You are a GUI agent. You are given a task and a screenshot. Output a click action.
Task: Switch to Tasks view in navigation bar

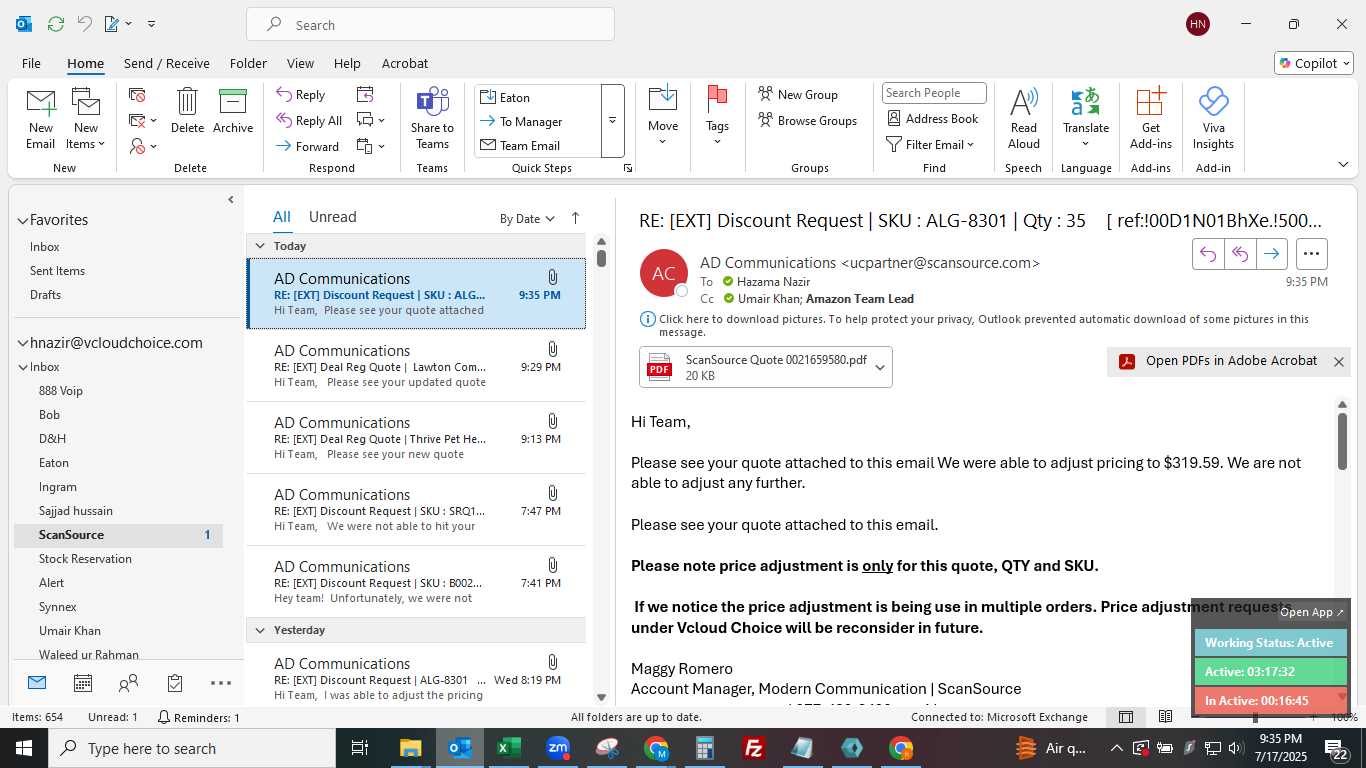point(175,683)
